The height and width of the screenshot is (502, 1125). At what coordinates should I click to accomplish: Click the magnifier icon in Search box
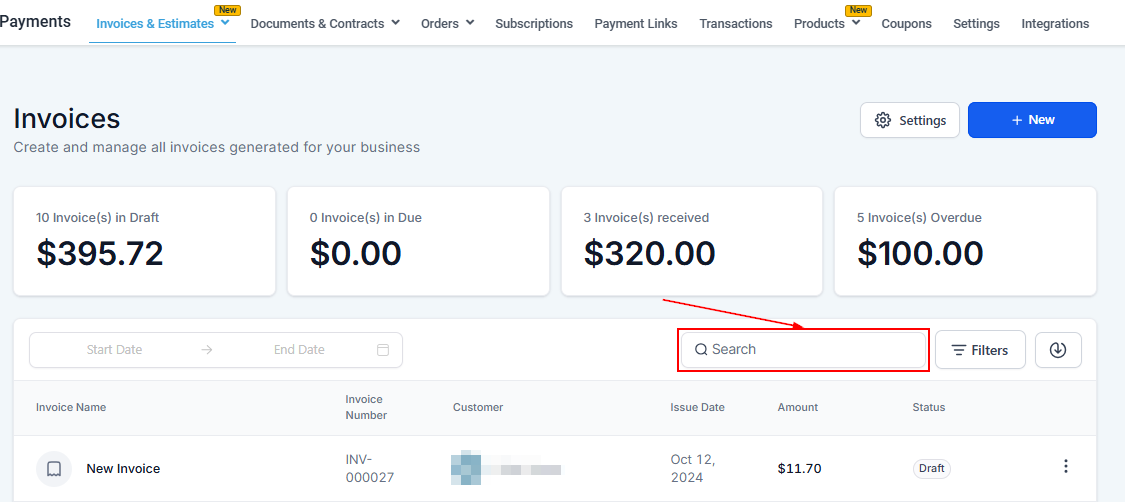click(x=701, y=350)
